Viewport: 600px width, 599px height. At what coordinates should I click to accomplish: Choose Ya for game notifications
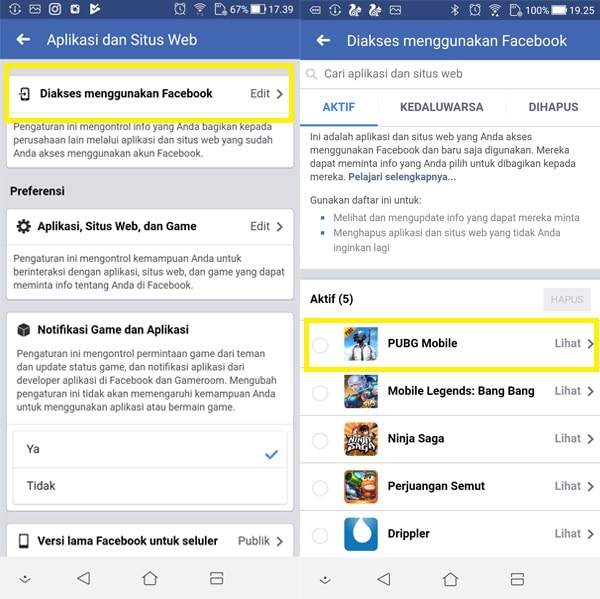150,449
